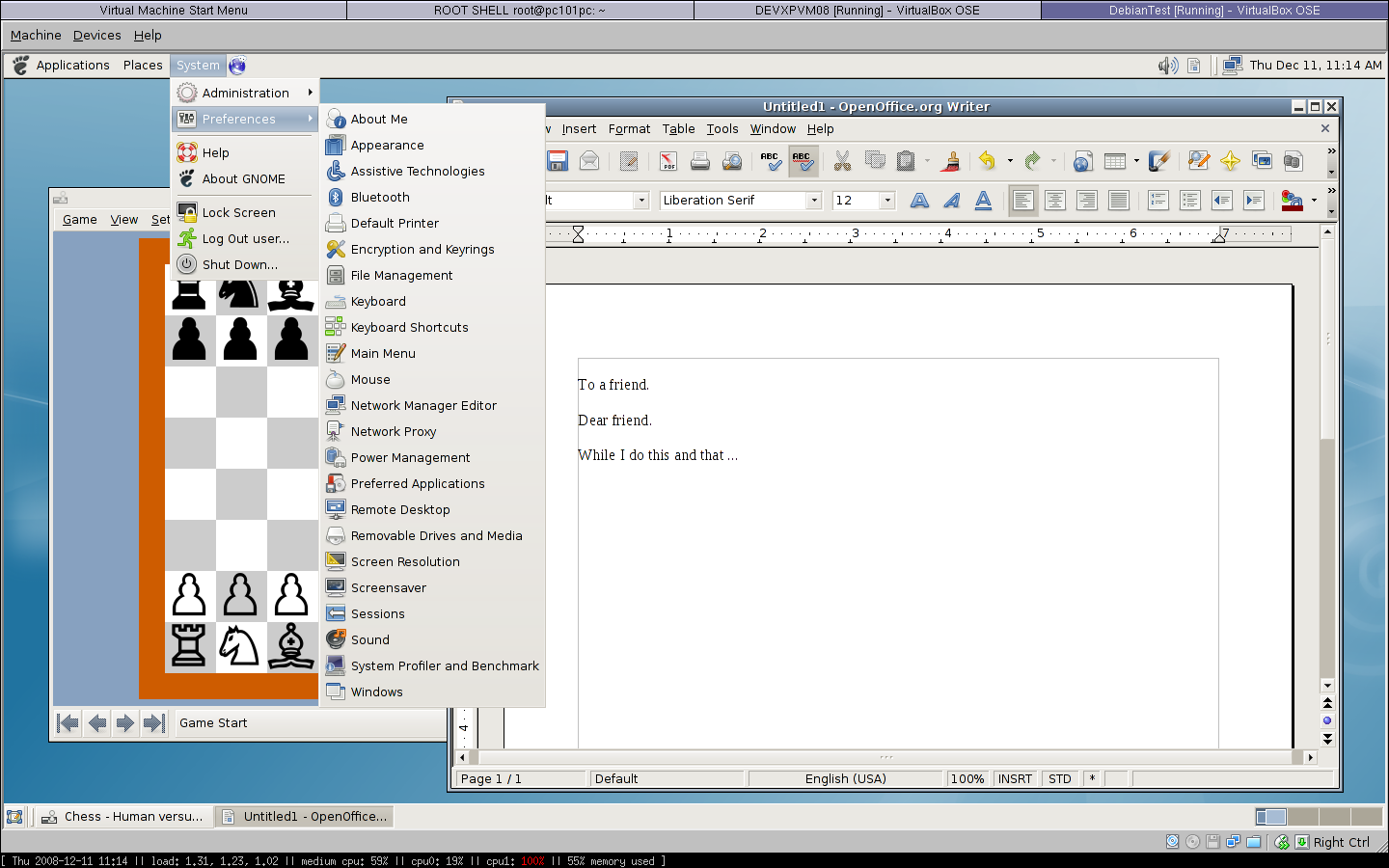The image size is (1389, 868).
Task: Select Centered paragraph alignment button
Action: coord(1055,201)
